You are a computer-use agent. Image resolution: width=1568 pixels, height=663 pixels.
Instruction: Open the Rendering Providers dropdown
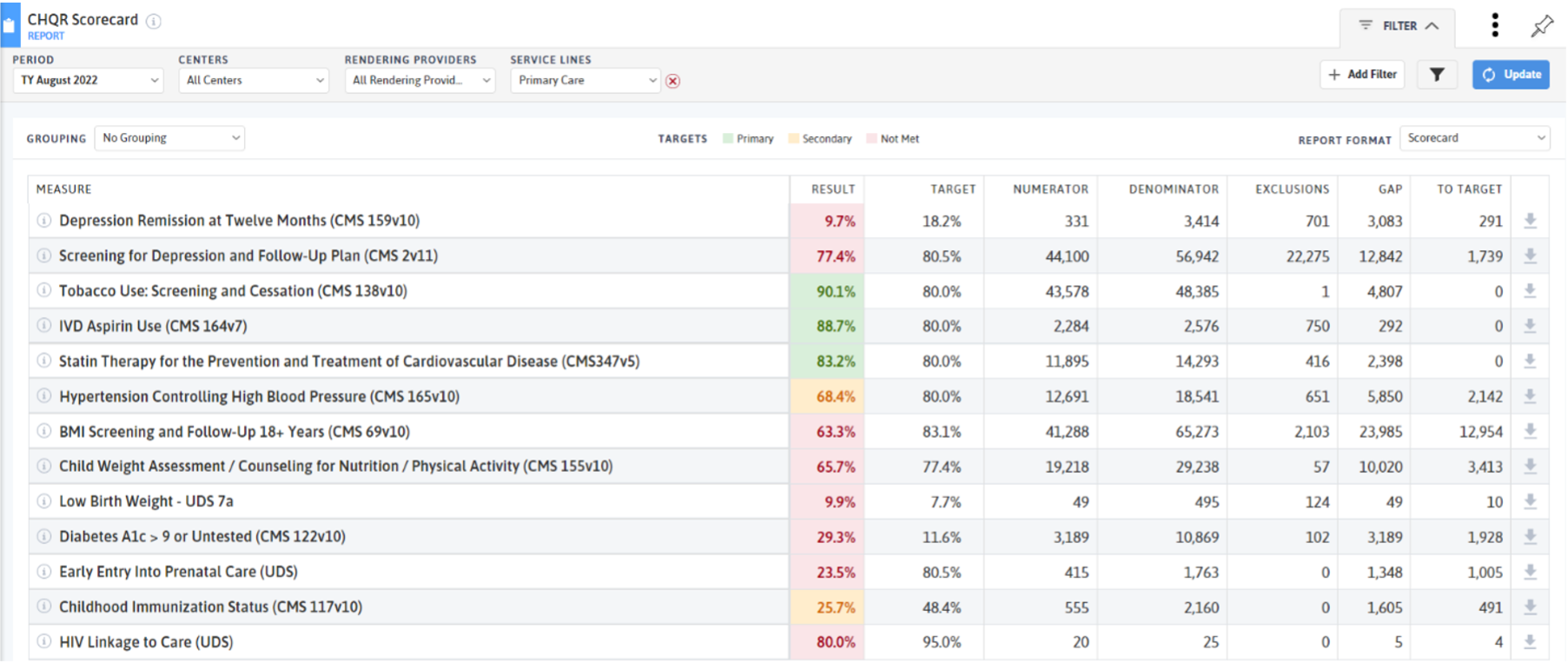420,80
